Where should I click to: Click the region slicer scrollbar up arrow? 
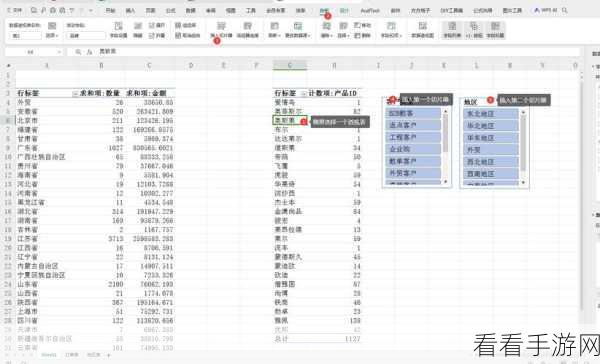click(x=523, y=112)
